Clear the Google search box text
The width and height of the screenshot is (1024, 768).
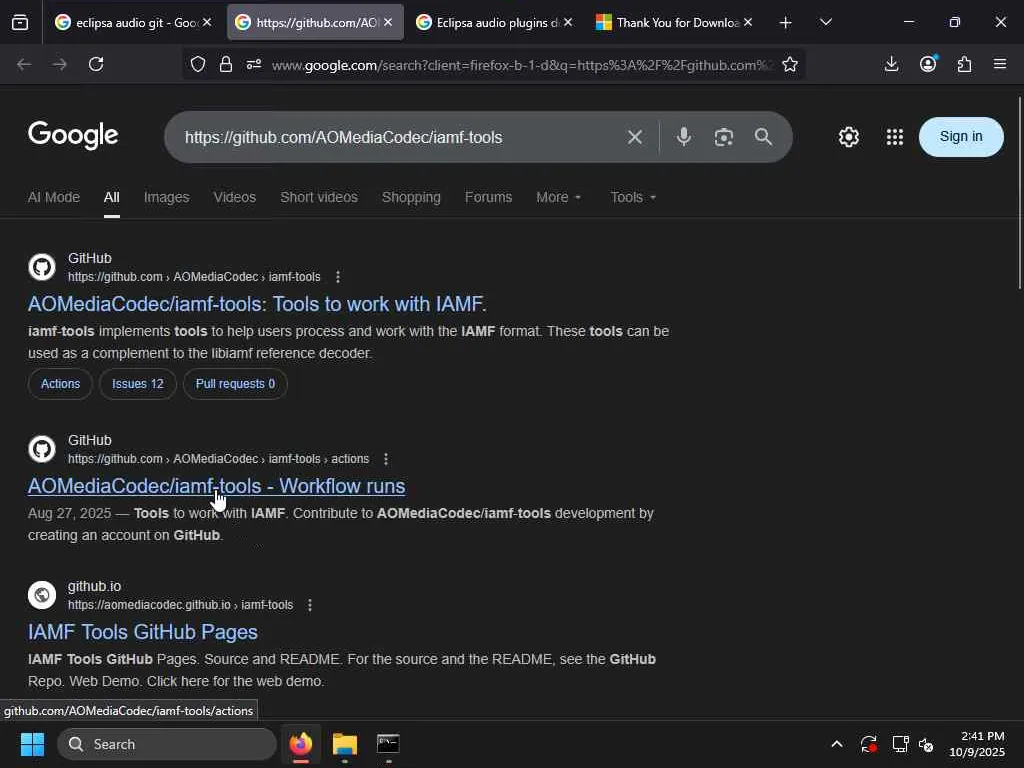coord(635,137)
